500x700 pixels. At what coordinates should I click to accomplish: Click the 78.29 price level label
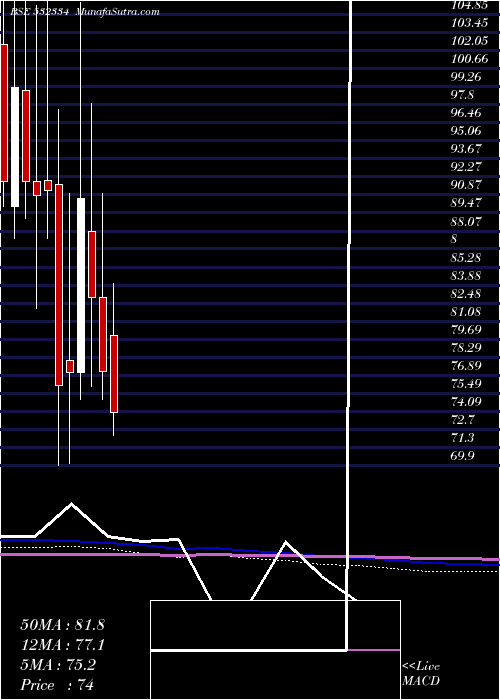coord(467,347)
